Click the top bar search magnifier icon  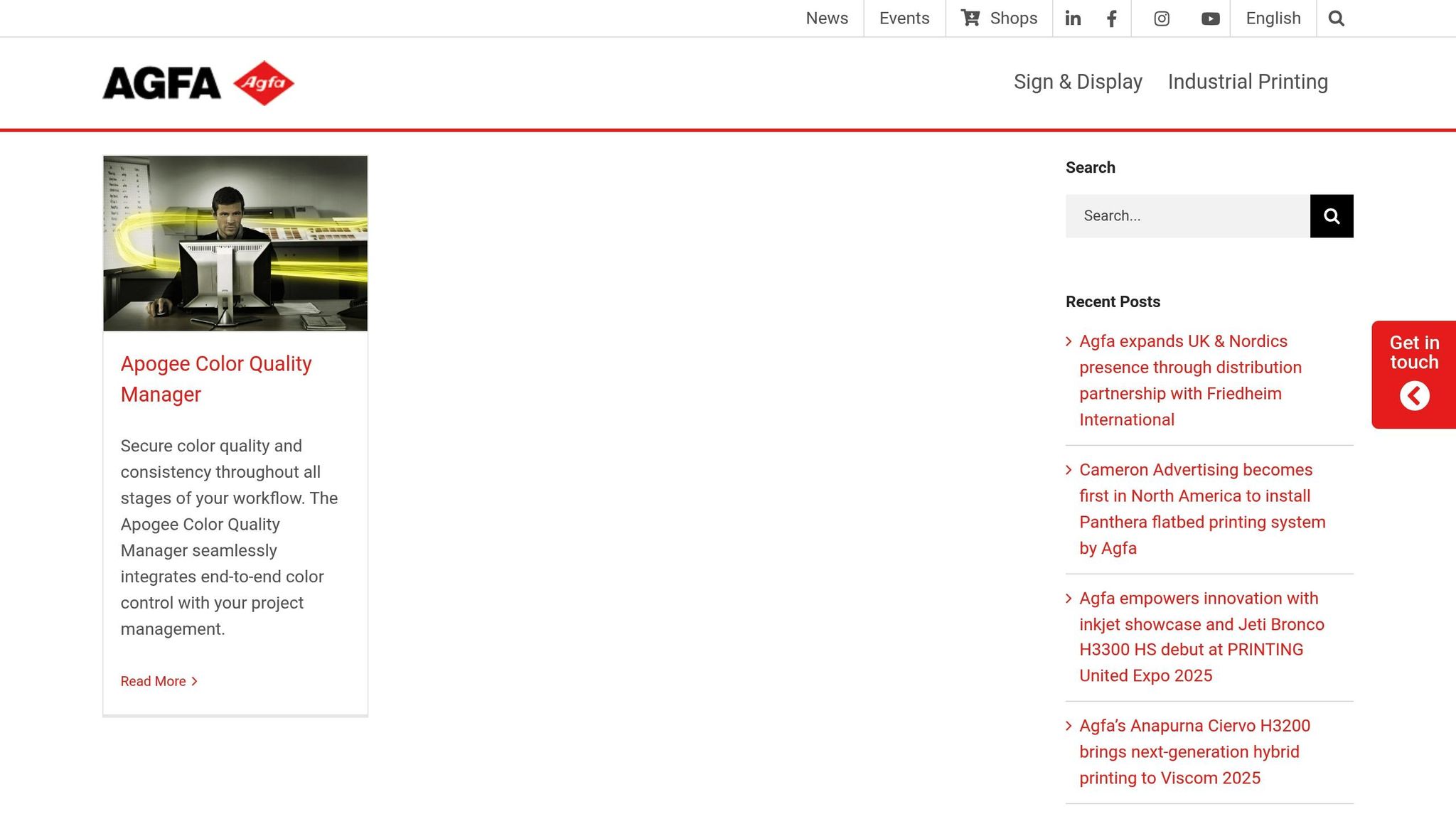(1336, 18)
